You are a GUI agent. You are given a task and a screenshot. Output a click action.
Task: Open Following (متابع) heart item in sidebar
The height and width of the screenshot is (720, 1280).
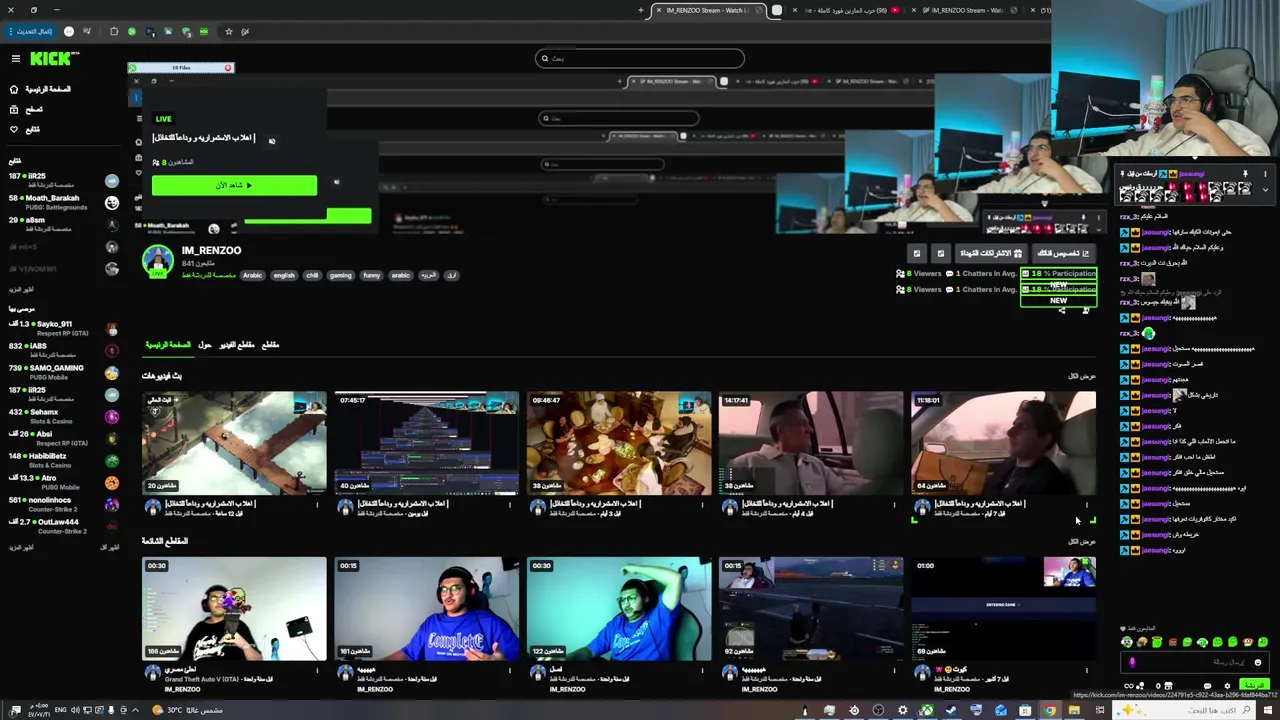point(25,129)
